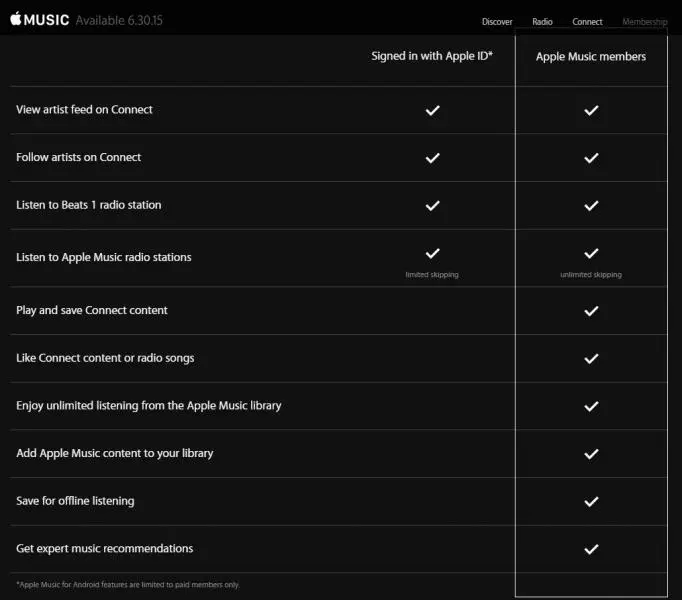Screen dimensions: 682x600
Task: Click the Signed in with Apple ID header
Action: click(x=433, y=57)
